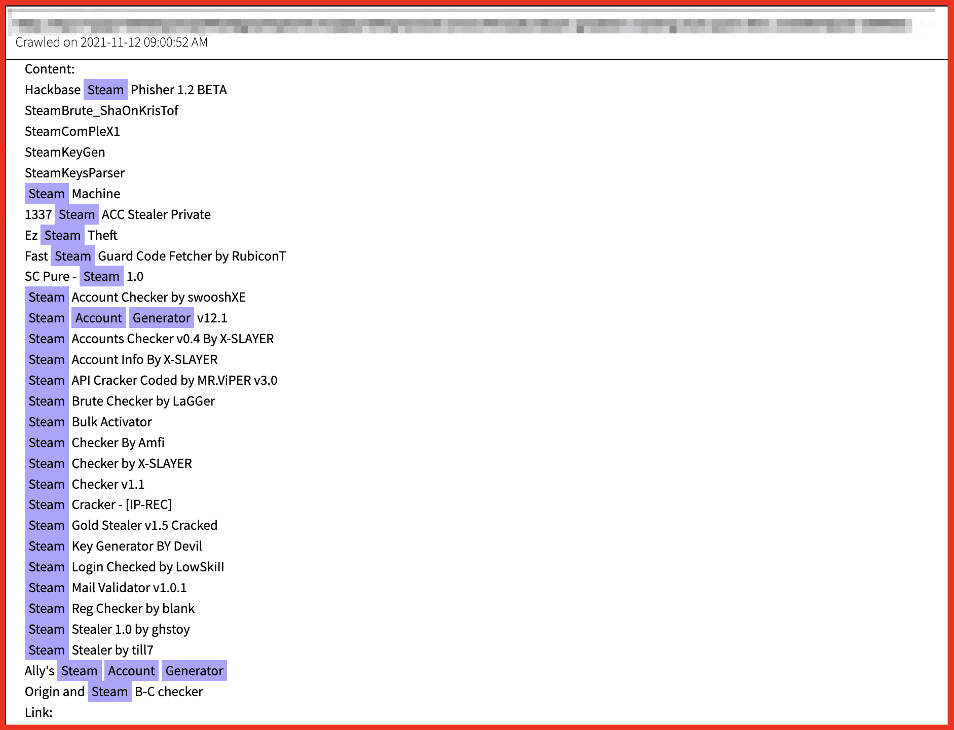Click 'SteamBrute_ShaOnKrisTof' entry
This screenshot has width=954, height=730.
(x=102, y=110)
